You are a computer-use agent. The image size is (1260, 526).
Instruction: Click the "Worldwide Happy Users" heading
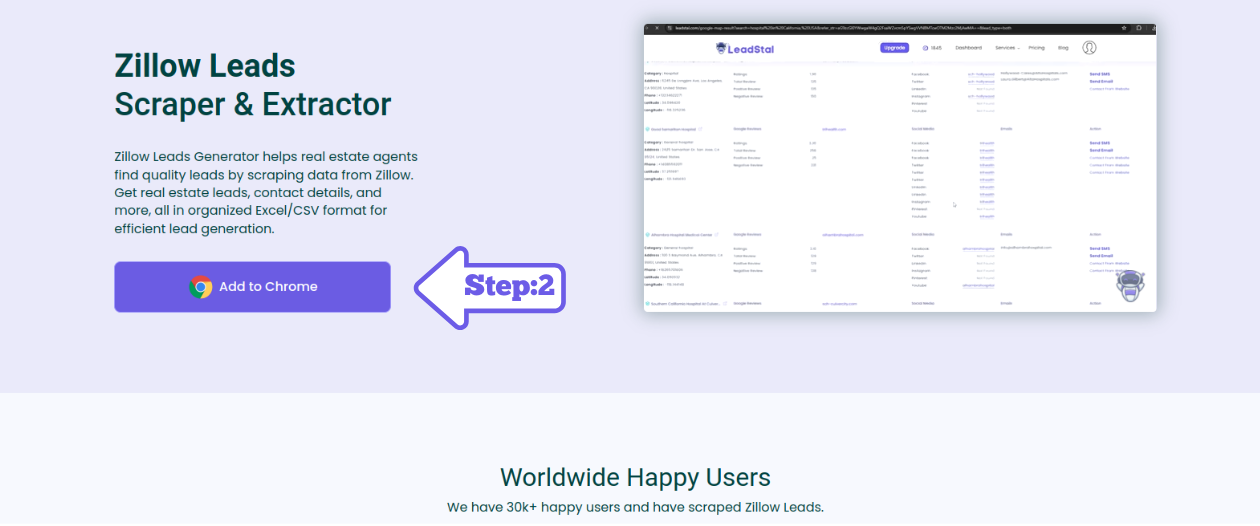tap(635, 477)
